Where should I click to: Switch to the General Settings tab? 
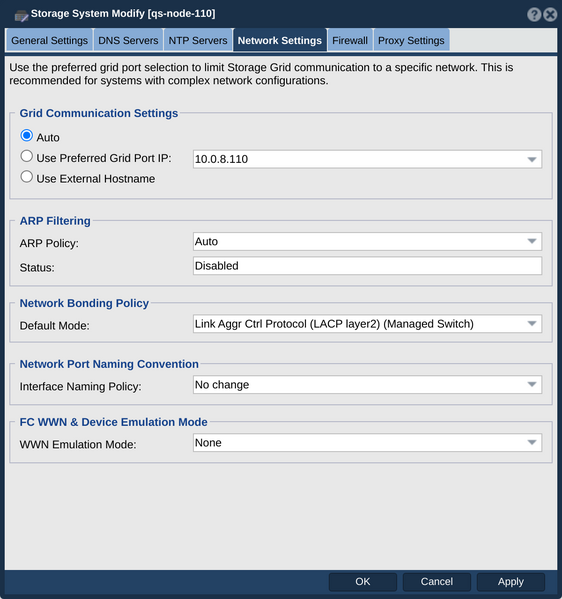(x=49, y=40)
